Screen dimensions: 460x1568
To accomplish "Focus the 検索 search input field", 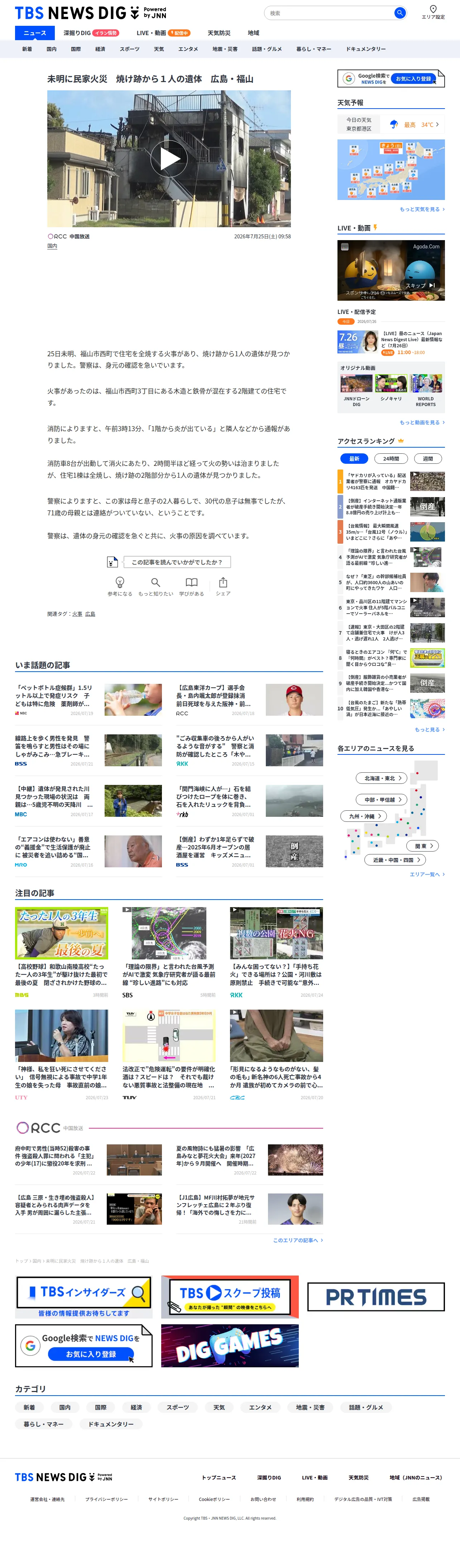I will 329,13.
